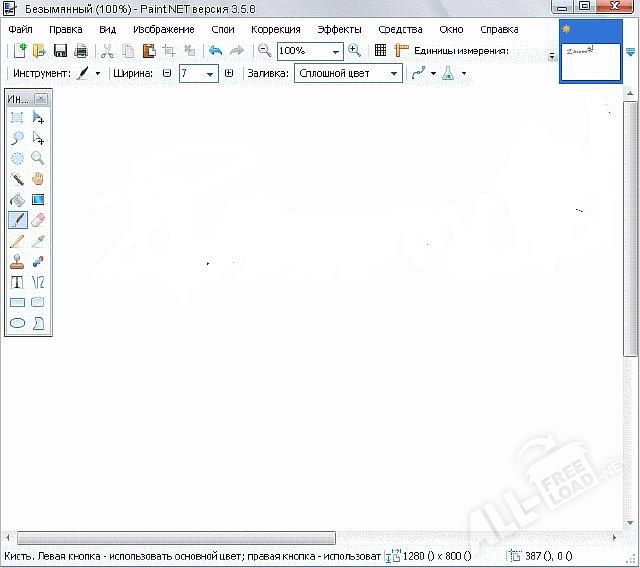Screen dimensions: 640x568
Task: Select the Ellipse shape tool
Action: [x=17, y=323]
